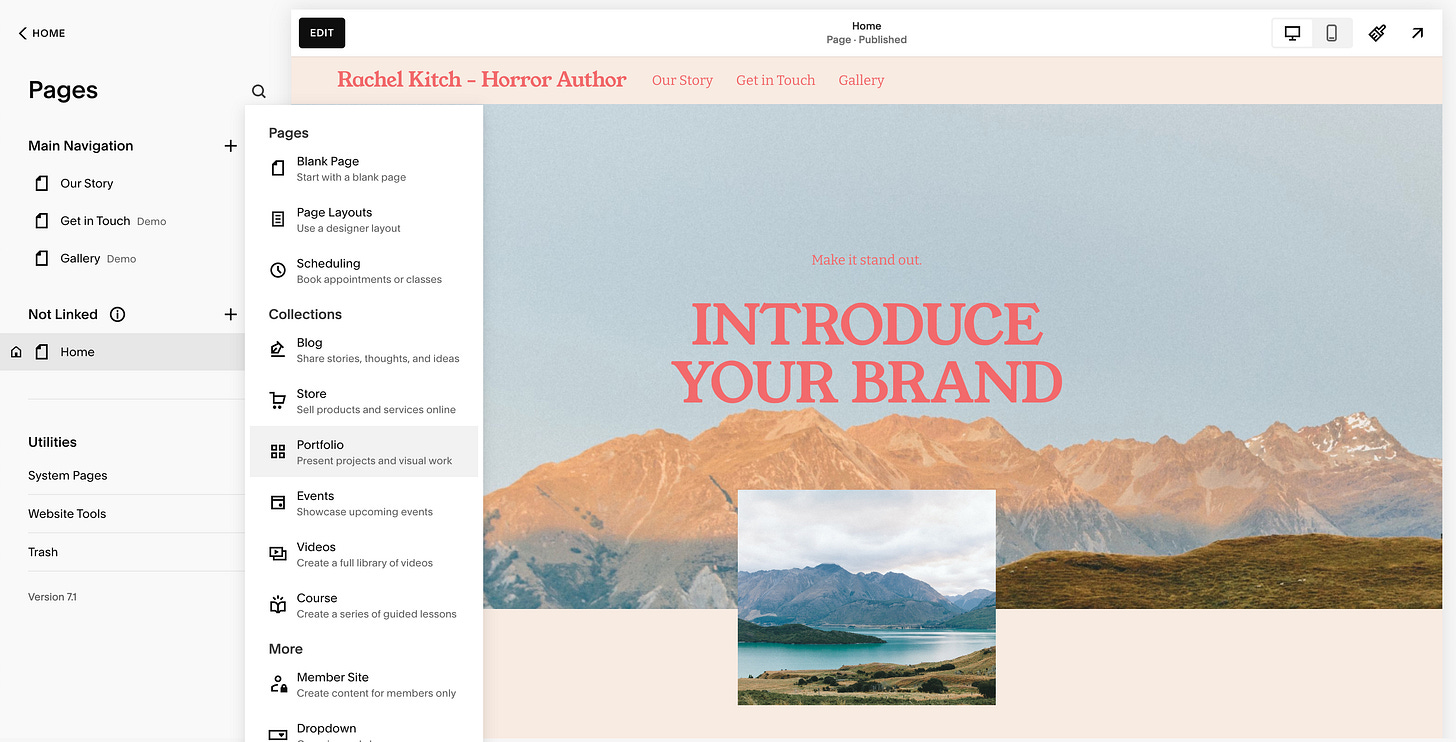Click the Blog pen icon

pyautogui.click(x=278, y=349)
